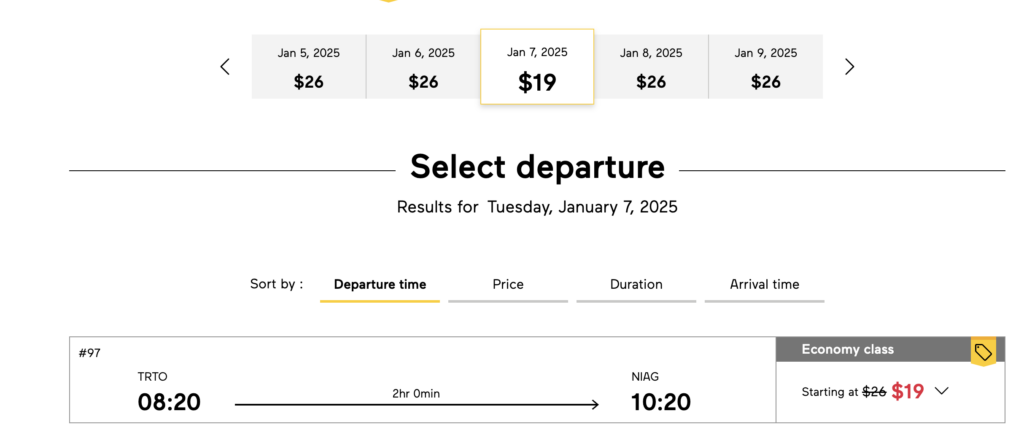
Task: Click the crossed-out $26 original price
Action: tap(874, 392)
